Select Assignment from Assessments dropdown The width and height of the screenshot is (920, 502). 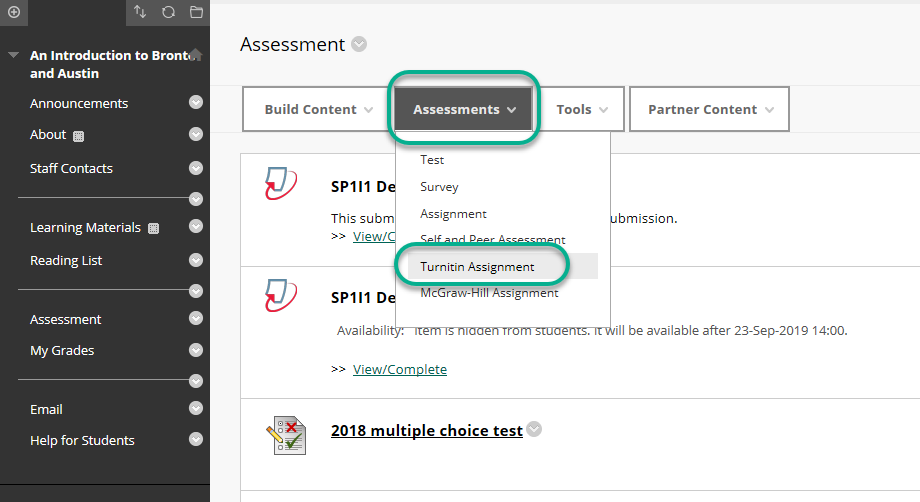(x=453, y=214)
